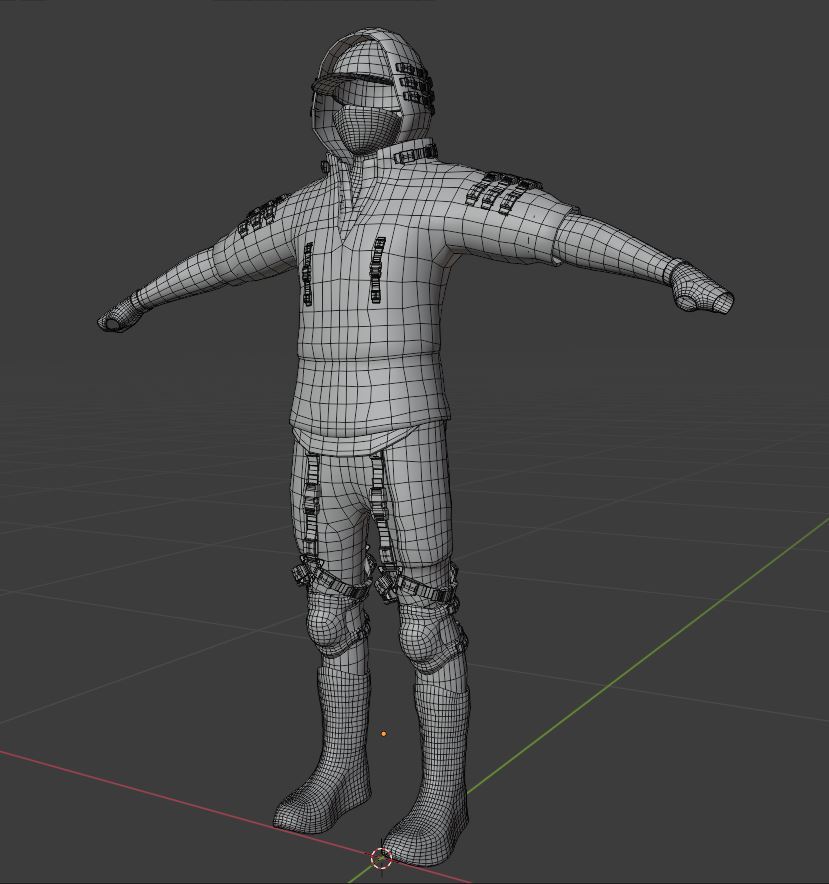Click the orange object origin dot
The image size is (829, 884).
[x=384, y=733]
